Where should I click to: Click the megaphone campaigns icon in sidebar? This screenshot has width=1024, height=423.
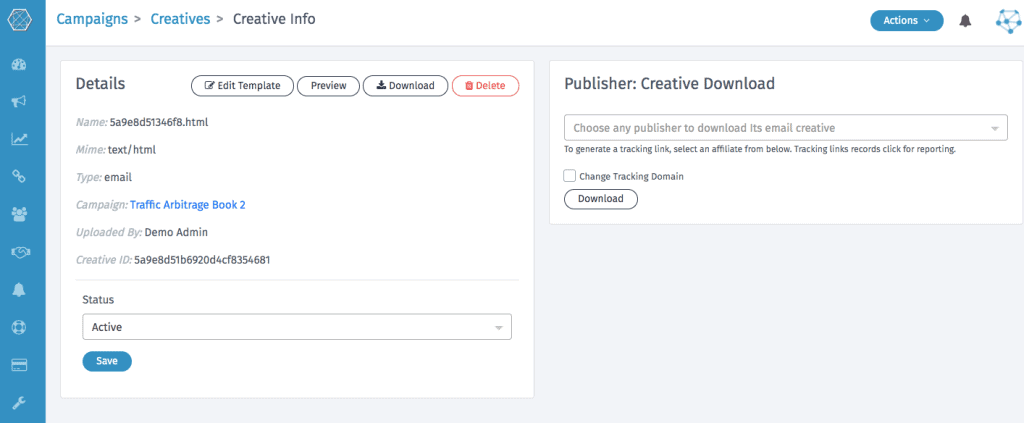coord(19,102)
